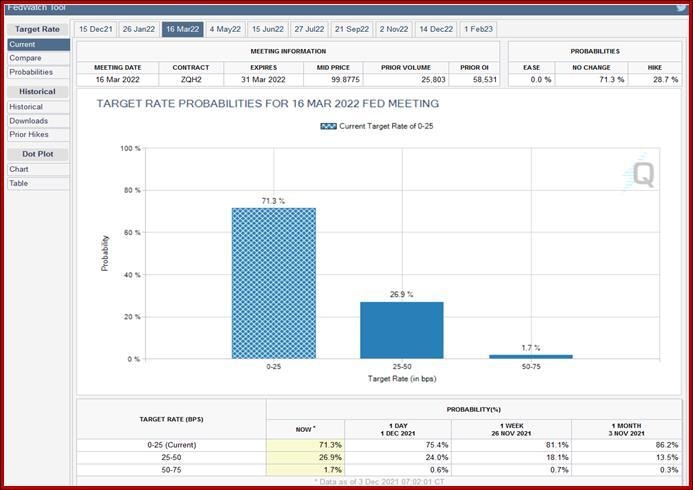Image resolution: width=693 pixels, height=490 pixels.
Task: Click the NOW column header
Action: [305, 429]
